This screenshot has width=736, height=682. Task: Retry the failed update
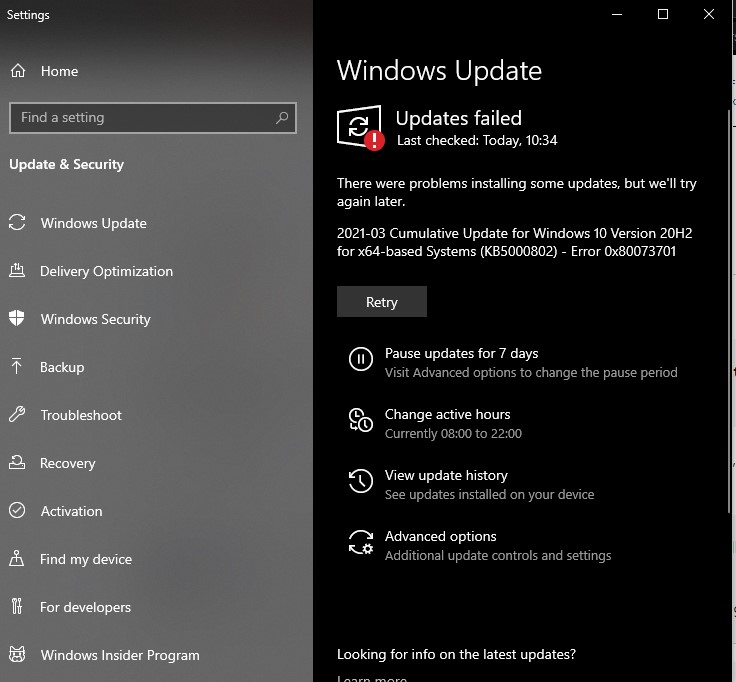382,302
